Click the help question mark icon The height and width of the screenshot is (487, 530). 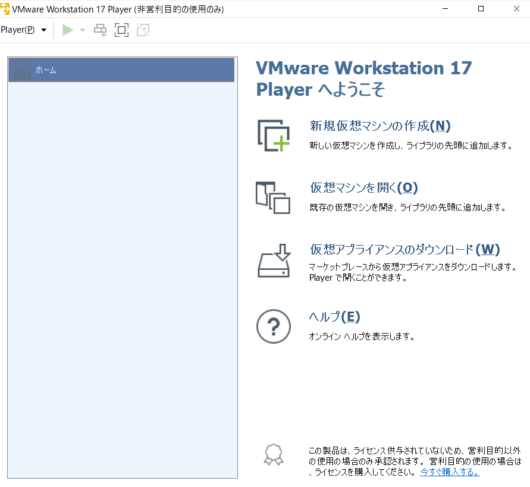(x=273, y=326)
